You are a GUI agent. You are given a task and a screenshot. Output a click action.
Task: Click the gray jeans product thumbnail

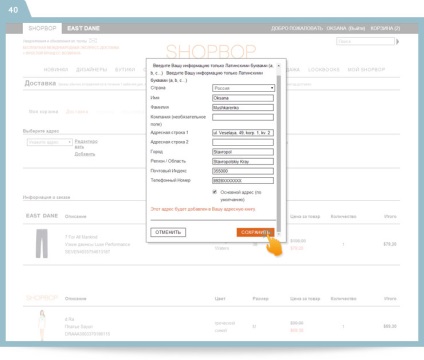click(42, 244)
